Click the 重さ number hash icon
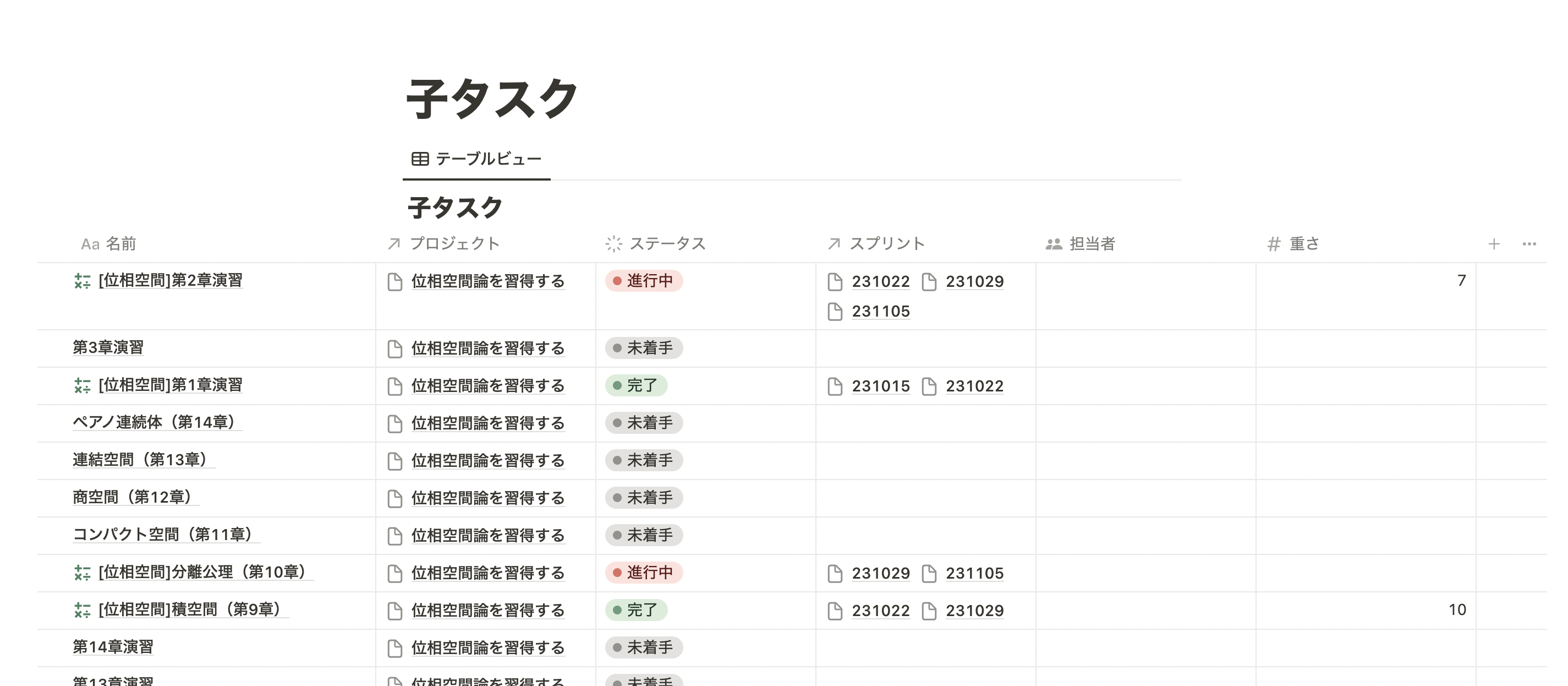 (x=1274, y=244)
